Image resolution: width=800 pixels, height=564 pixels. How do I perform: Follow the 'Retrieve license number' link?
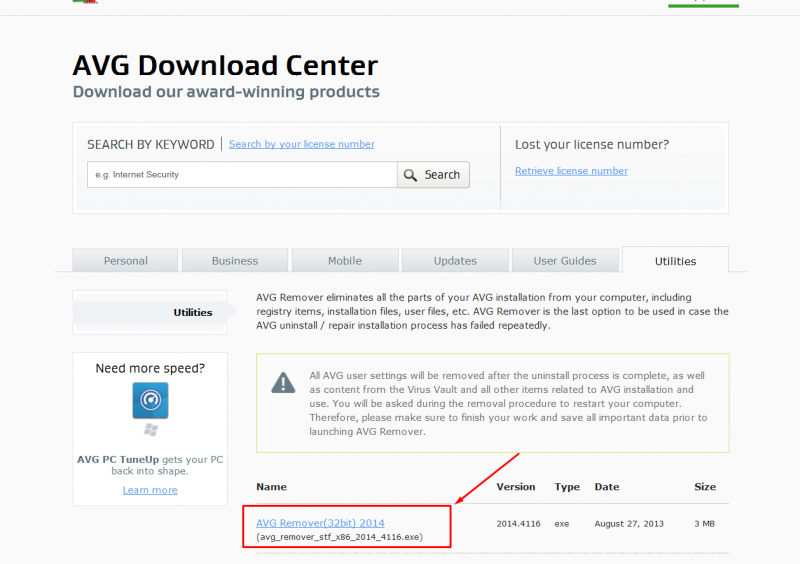click(x=571, y=171)
